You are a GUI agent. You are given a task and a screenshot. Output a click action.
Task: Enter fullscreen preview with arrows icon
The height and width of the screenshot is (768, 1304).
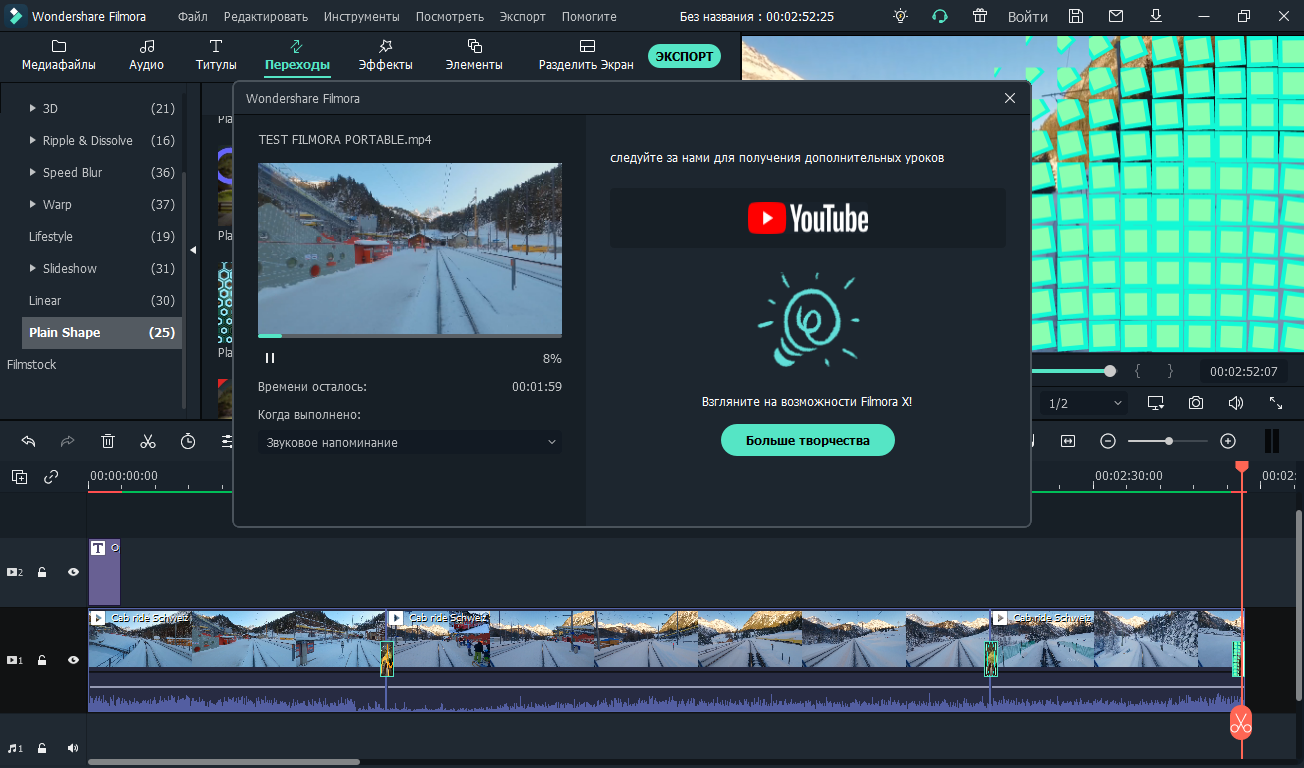coord(1276,403)
